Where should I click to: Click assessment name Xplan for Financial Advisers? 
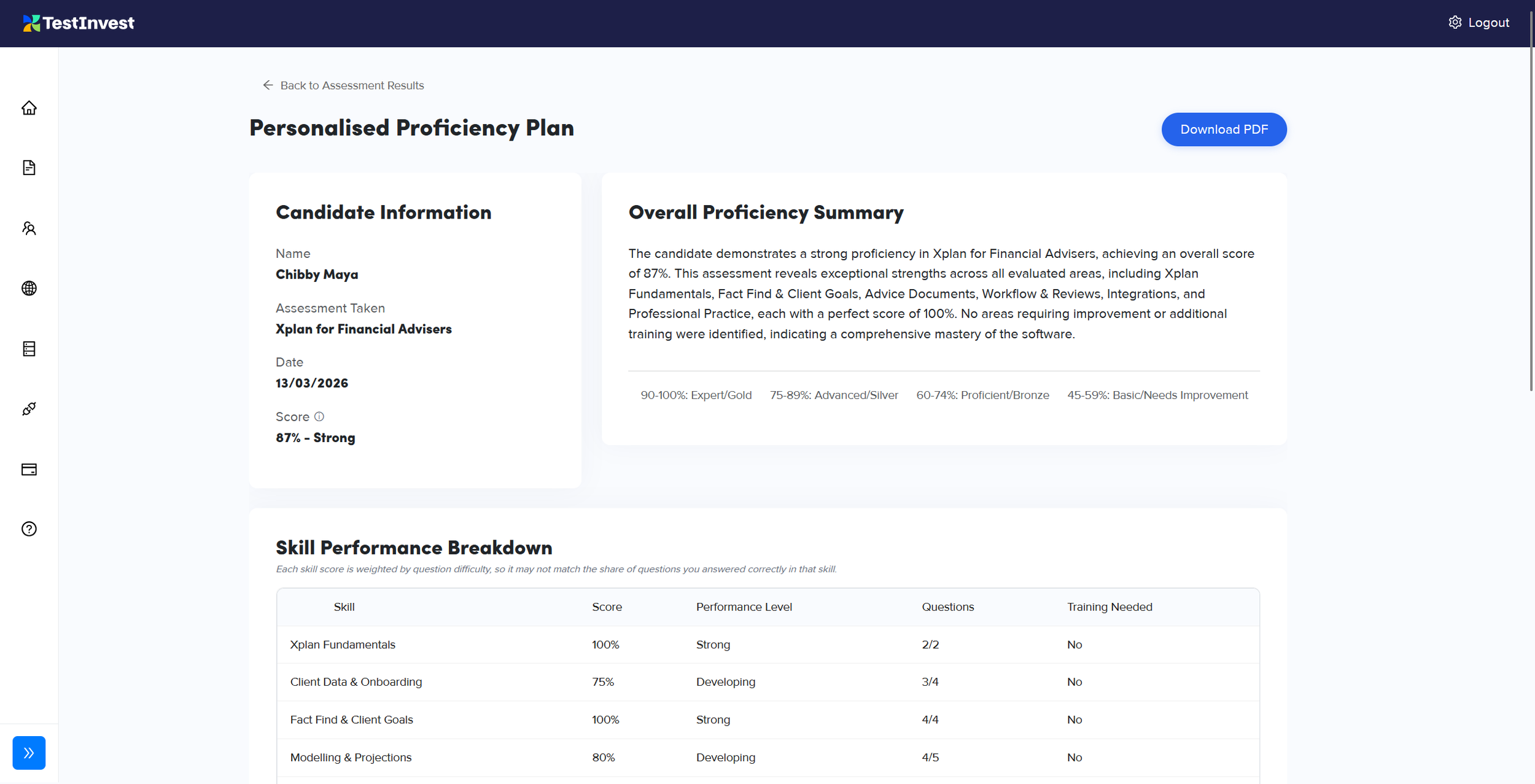[363, 329]
